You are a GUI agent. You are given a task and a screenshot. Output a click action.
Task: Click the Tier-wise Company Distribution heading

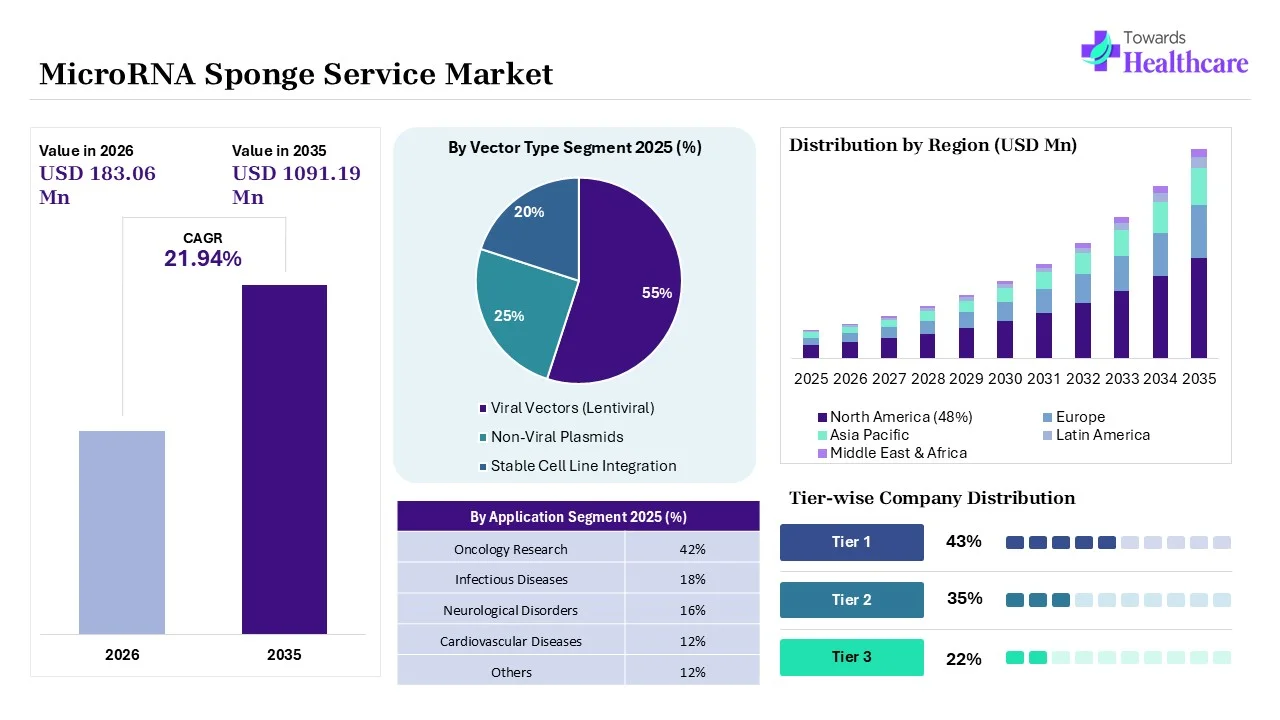tap(932, 498)
